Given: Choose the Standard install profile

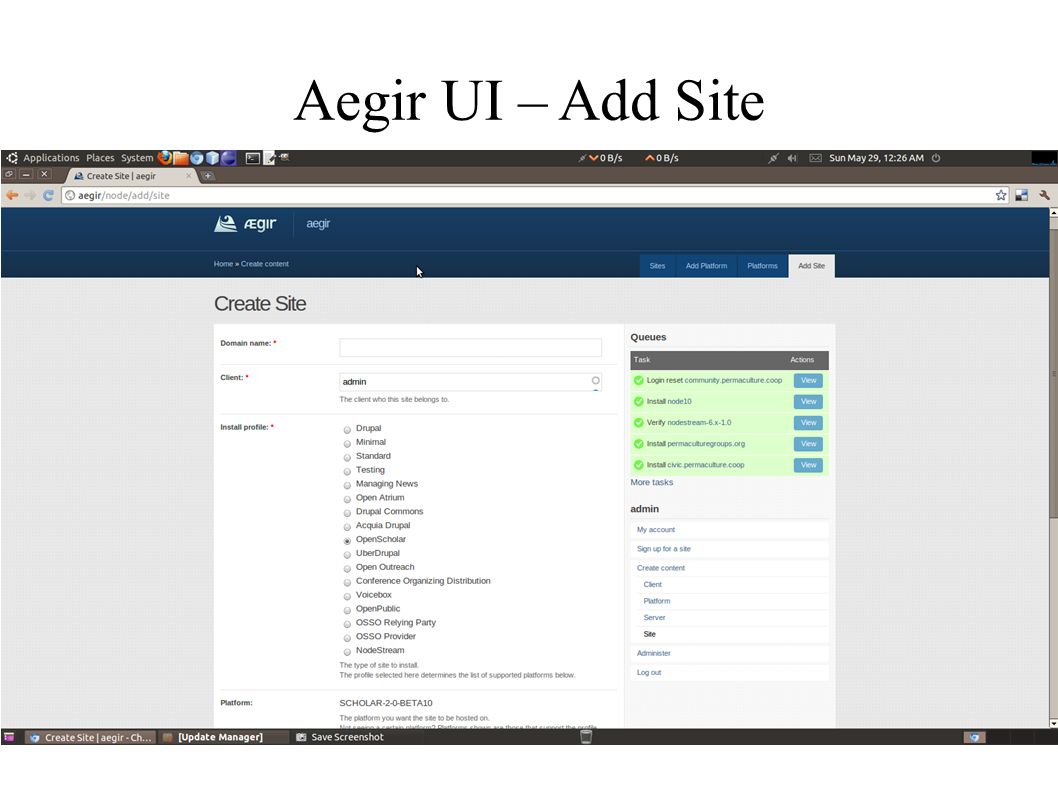Looking at the screenshot, I should 347,458.
